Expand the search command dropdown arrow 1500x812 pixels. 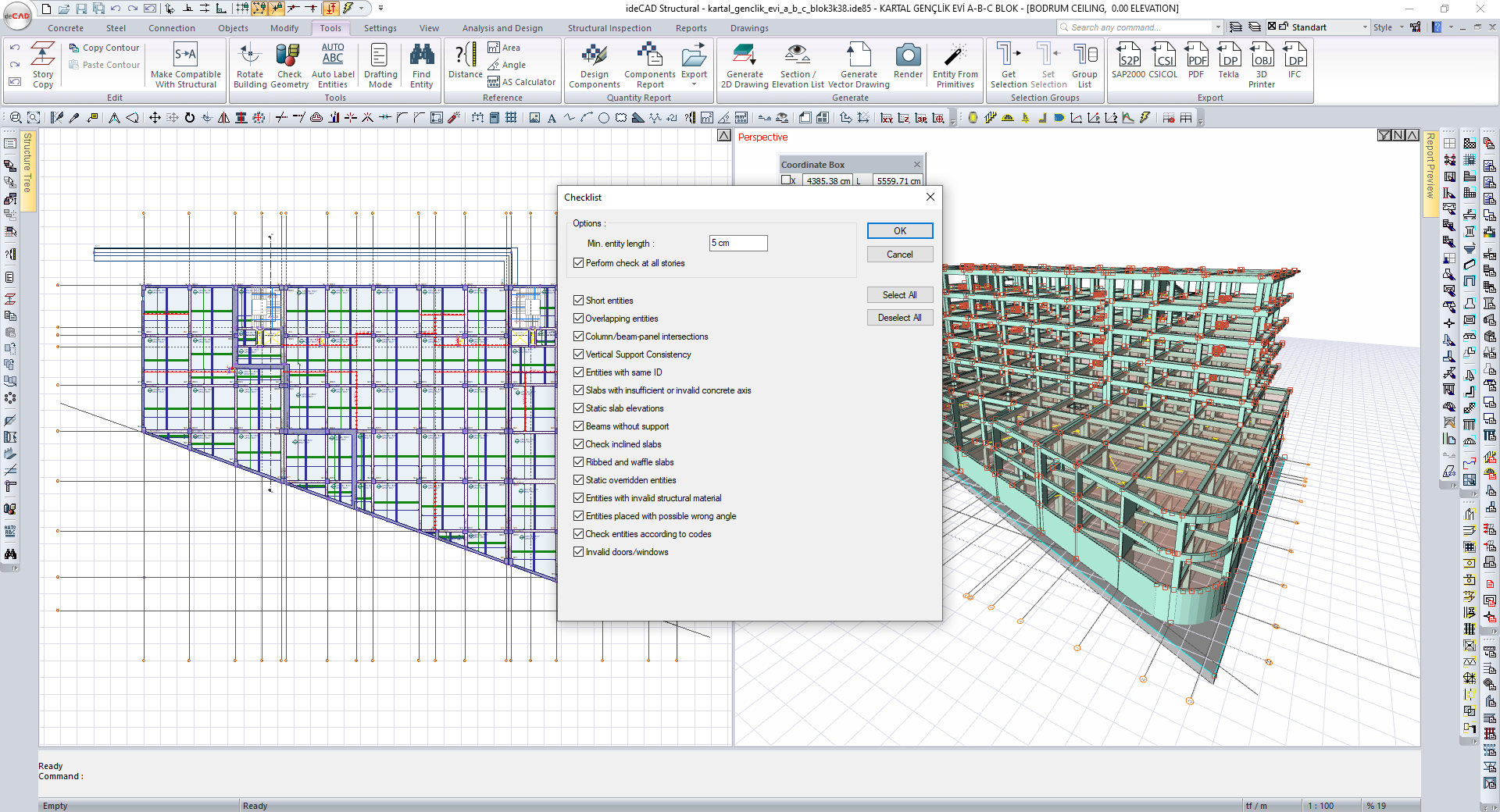coord(1217,27)
